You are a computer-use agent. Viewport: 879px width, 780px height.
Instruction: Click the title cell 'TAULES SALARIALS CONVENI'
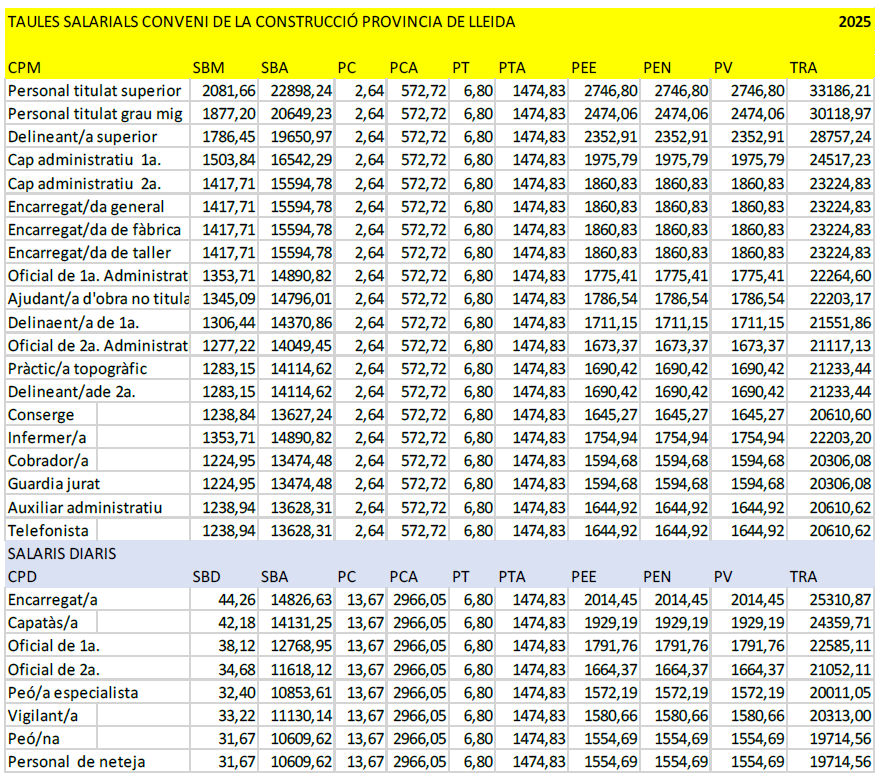point(262,21)
